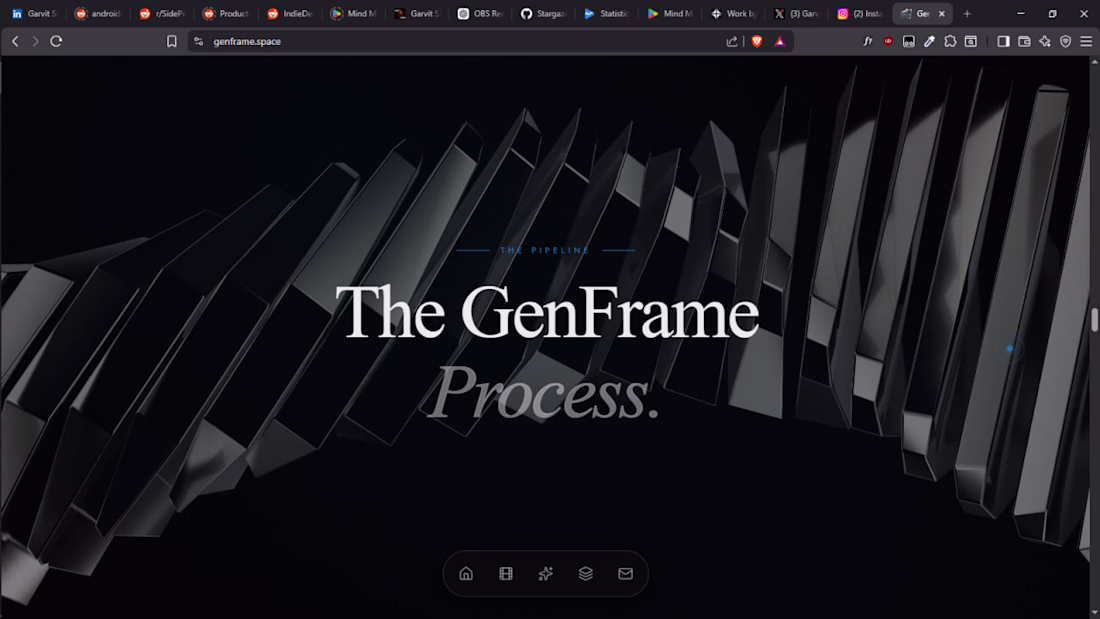This screenshot has height=619, width=1100.
Task: Bookmark this page with bookmark icon
Action: (x=171, y=41)
